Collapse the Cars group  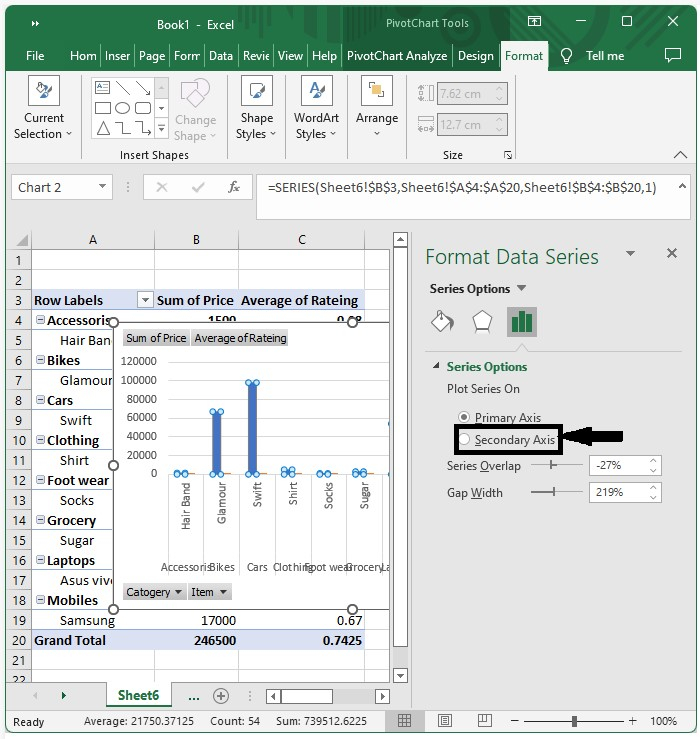(41, 400)
